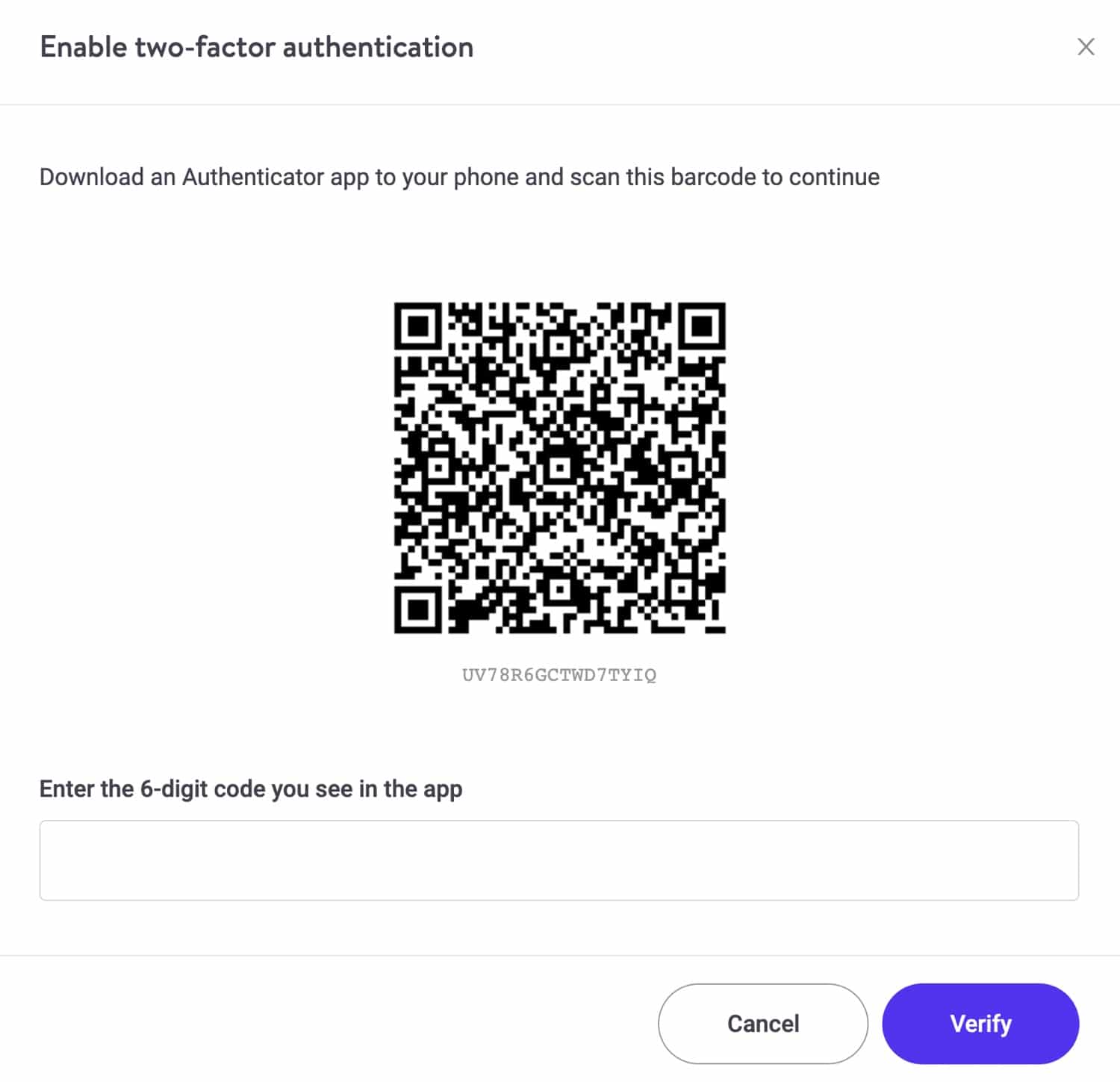Click the Verify button
This screenshot has height=1082, width=1120.
(x=980, y=1024)
